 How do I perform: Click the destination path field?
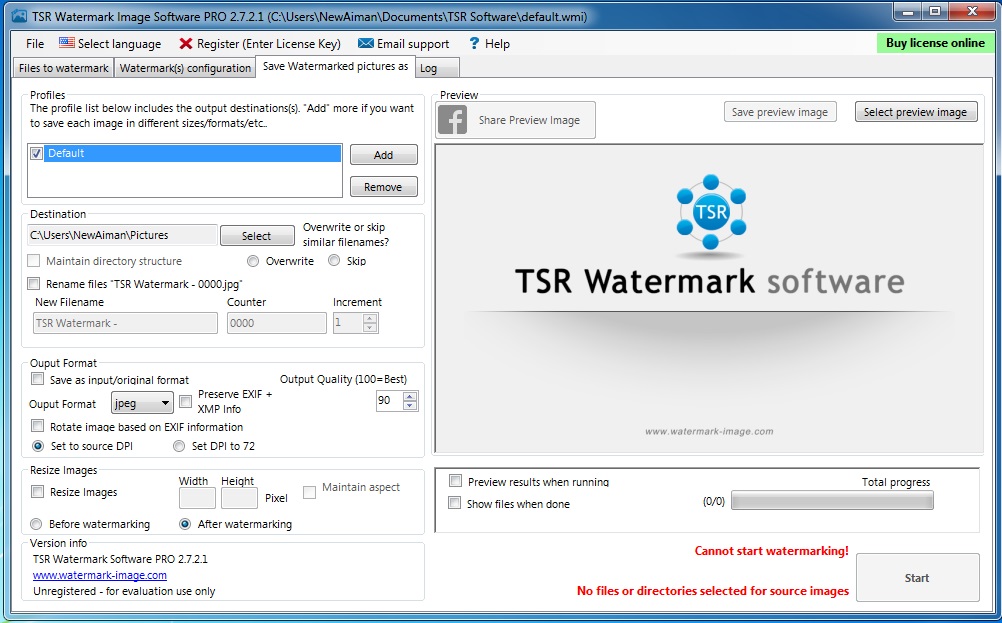pos(123,235)
